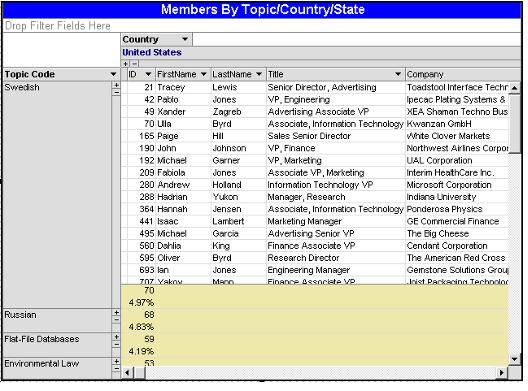The height and width of the screenshot is (391, 528).
Task: Click the Drop Filter Fields Here area
Action: 262,26
